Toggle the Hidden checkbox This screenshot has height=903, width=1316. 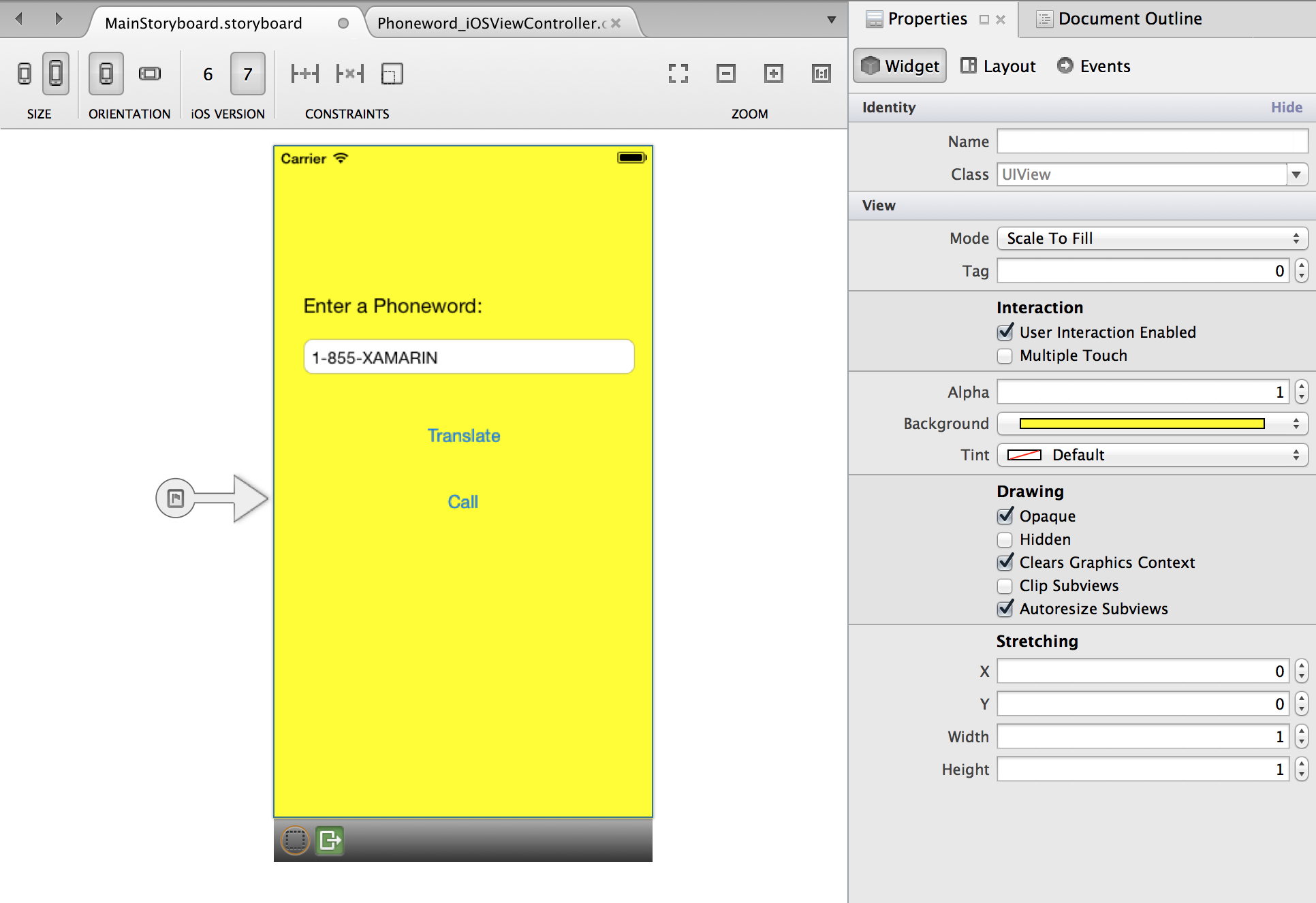pos(1005,540)
